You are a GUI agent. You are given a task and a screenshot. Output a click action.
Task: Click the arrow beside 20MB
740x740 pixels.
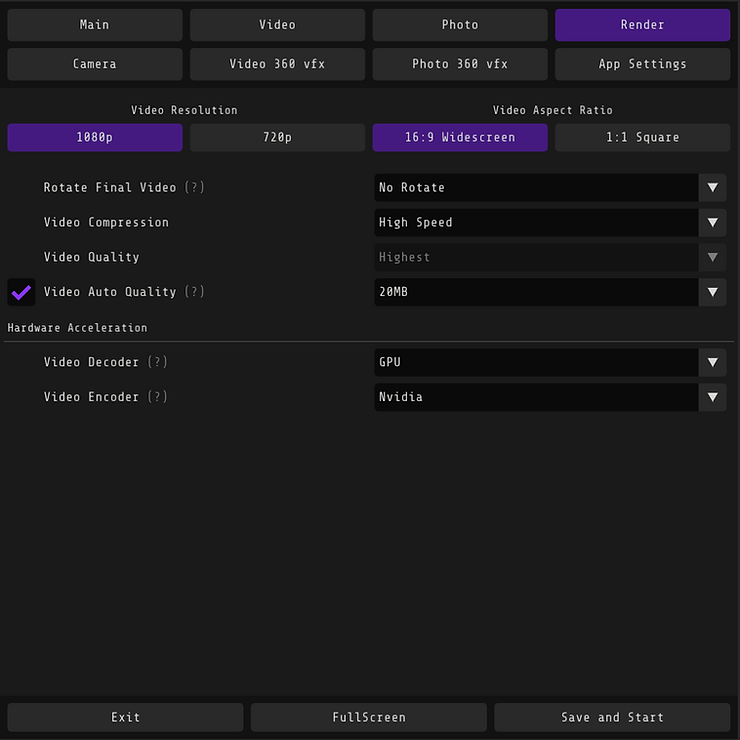(x=712, y=292)
